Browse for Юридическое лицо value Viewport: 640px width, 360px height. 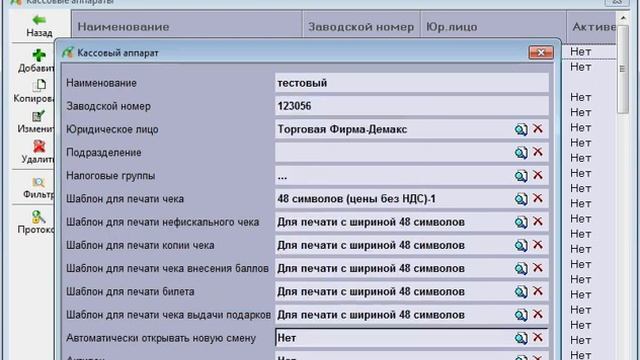521,129
